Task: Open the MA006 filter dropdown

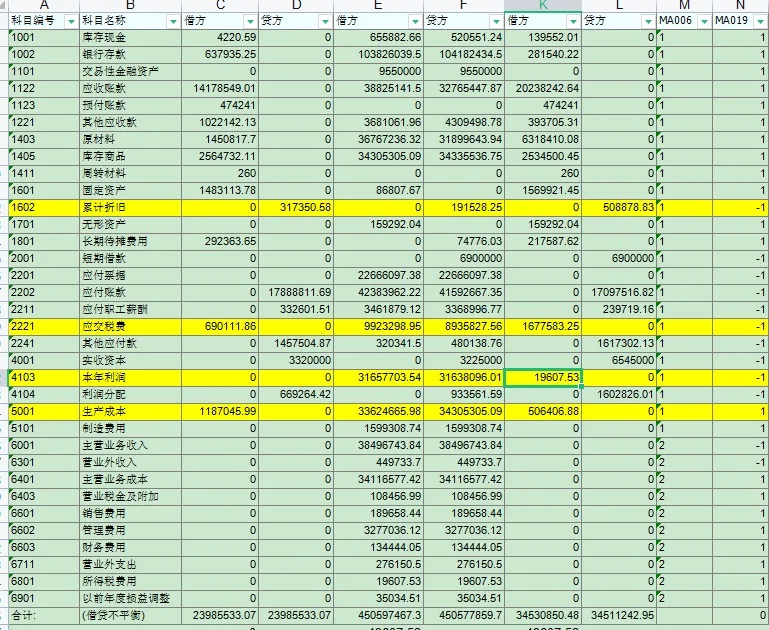Action: [704, 22]
